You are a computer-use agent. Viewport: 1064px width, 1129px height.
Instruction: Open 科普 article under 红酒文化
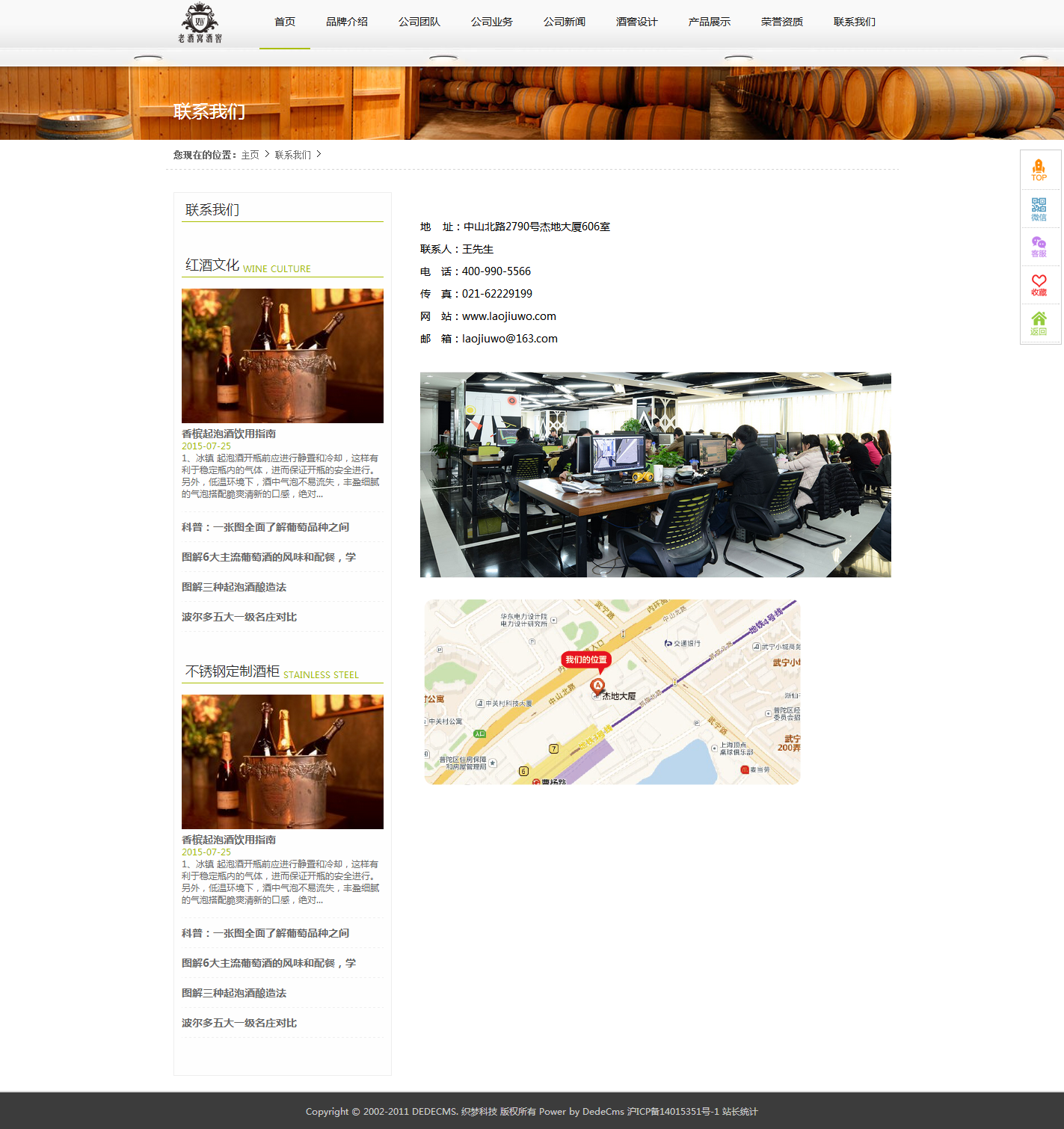click(x=265, y=527)
